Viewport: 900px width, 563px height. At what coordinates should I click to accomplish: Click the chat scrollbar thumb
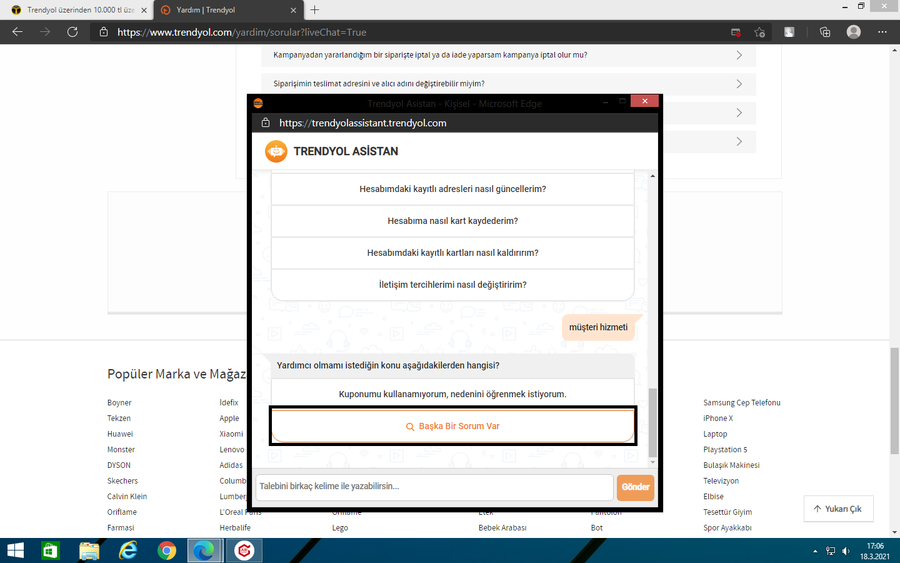click(x=653, y=422)
